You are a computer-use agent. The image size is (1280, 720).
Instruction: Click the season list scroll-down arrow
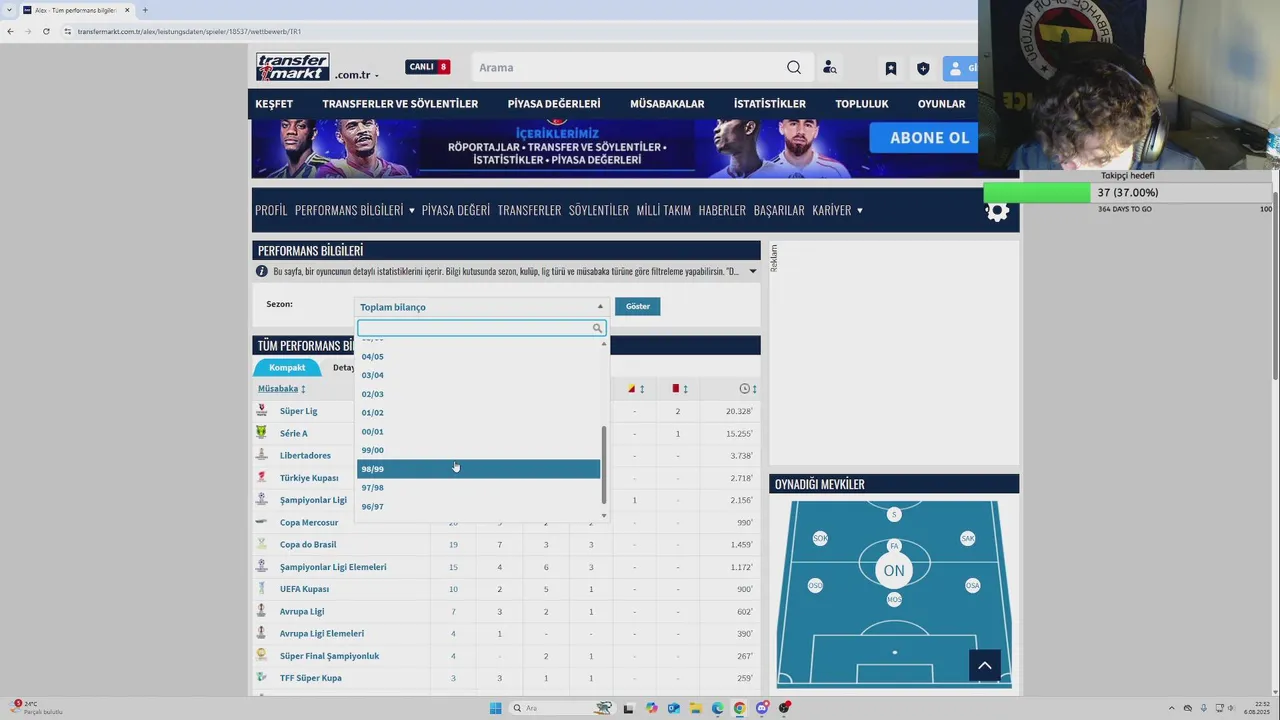pos(603,515)
